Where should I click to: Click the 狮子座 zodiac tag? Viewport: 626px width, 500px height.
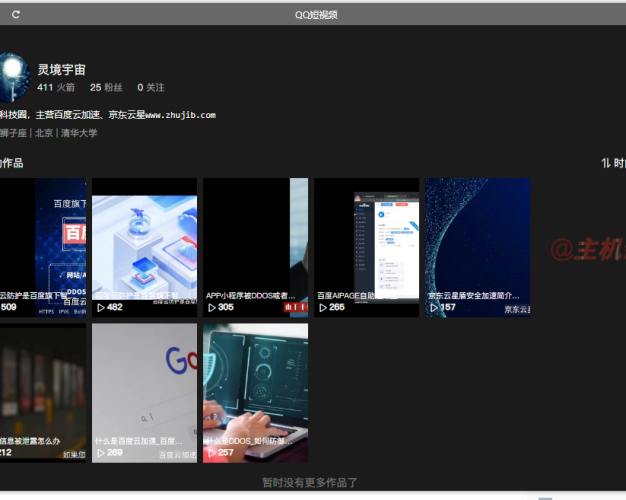13,133
